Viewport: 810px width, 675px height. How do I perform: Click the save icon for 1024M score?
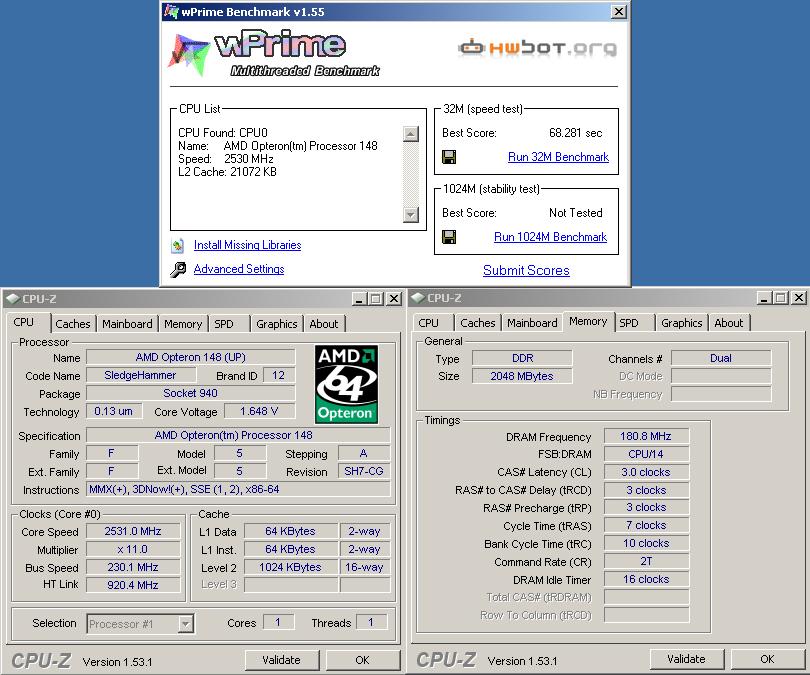coord(449,237)
